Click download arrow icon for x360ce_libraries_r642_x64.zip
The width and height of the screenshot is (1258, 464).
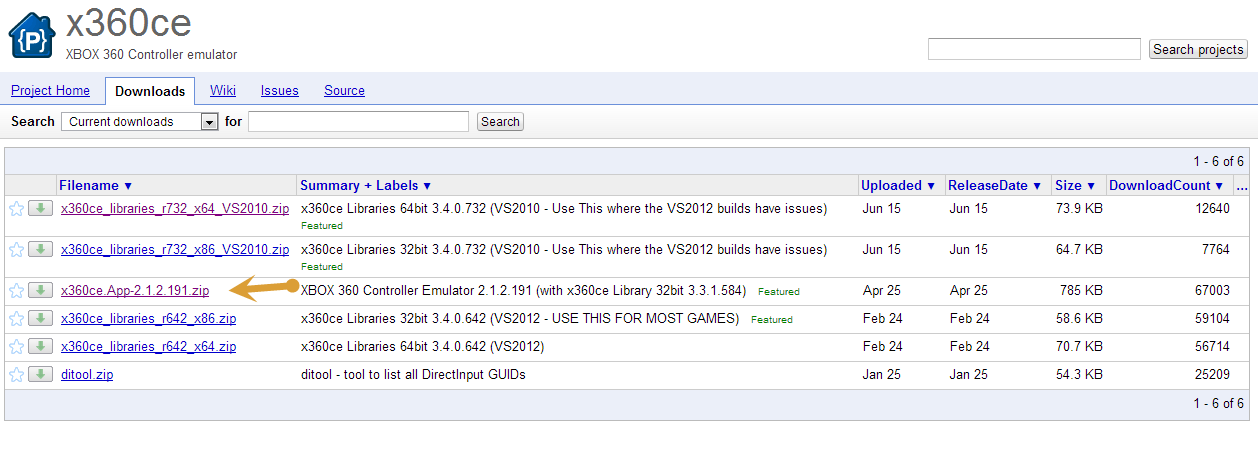pyautogui.click(x=41, y=347)
